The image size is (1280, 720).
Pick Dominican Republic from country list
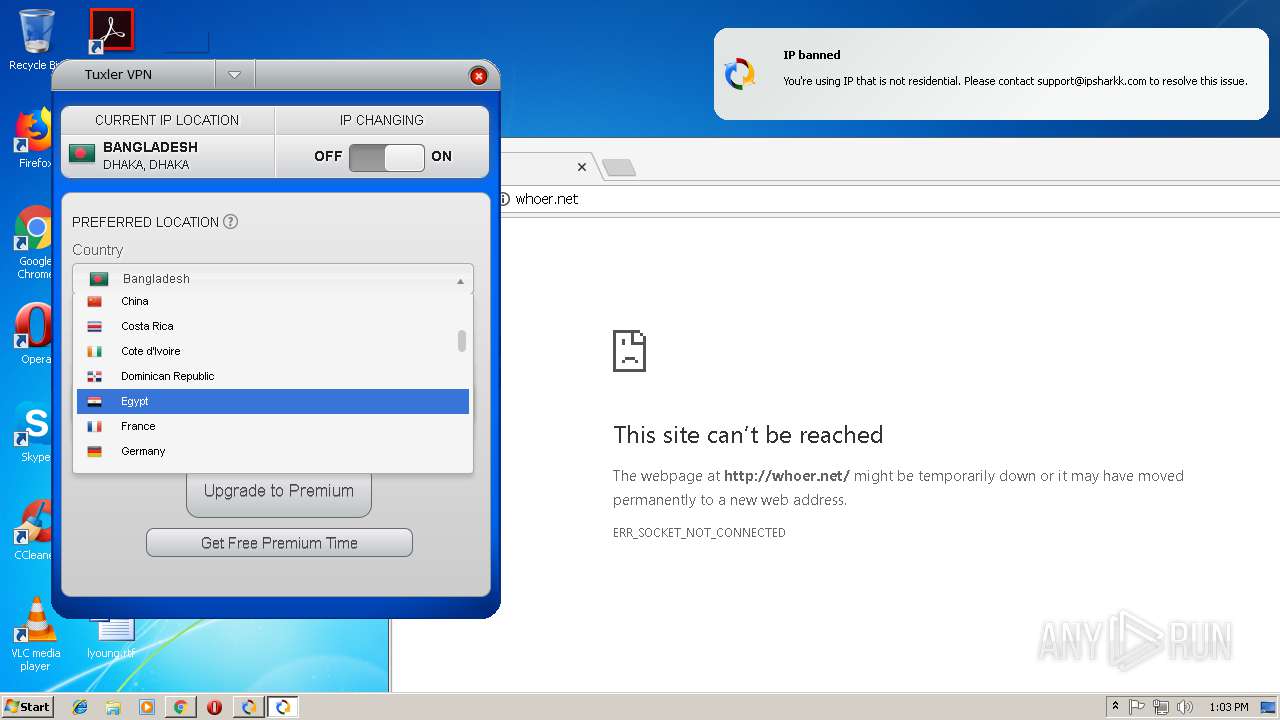(x=272, y=376)
